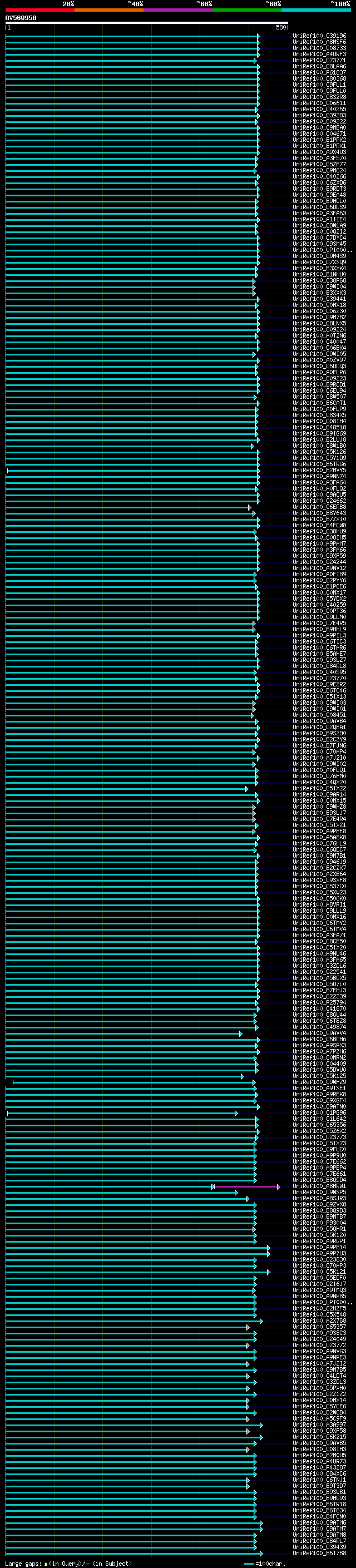Open hit UniRef100_C7E661
Image resolution: width=356 pixels, height=1568 pixels.
tap(319, 1174)
